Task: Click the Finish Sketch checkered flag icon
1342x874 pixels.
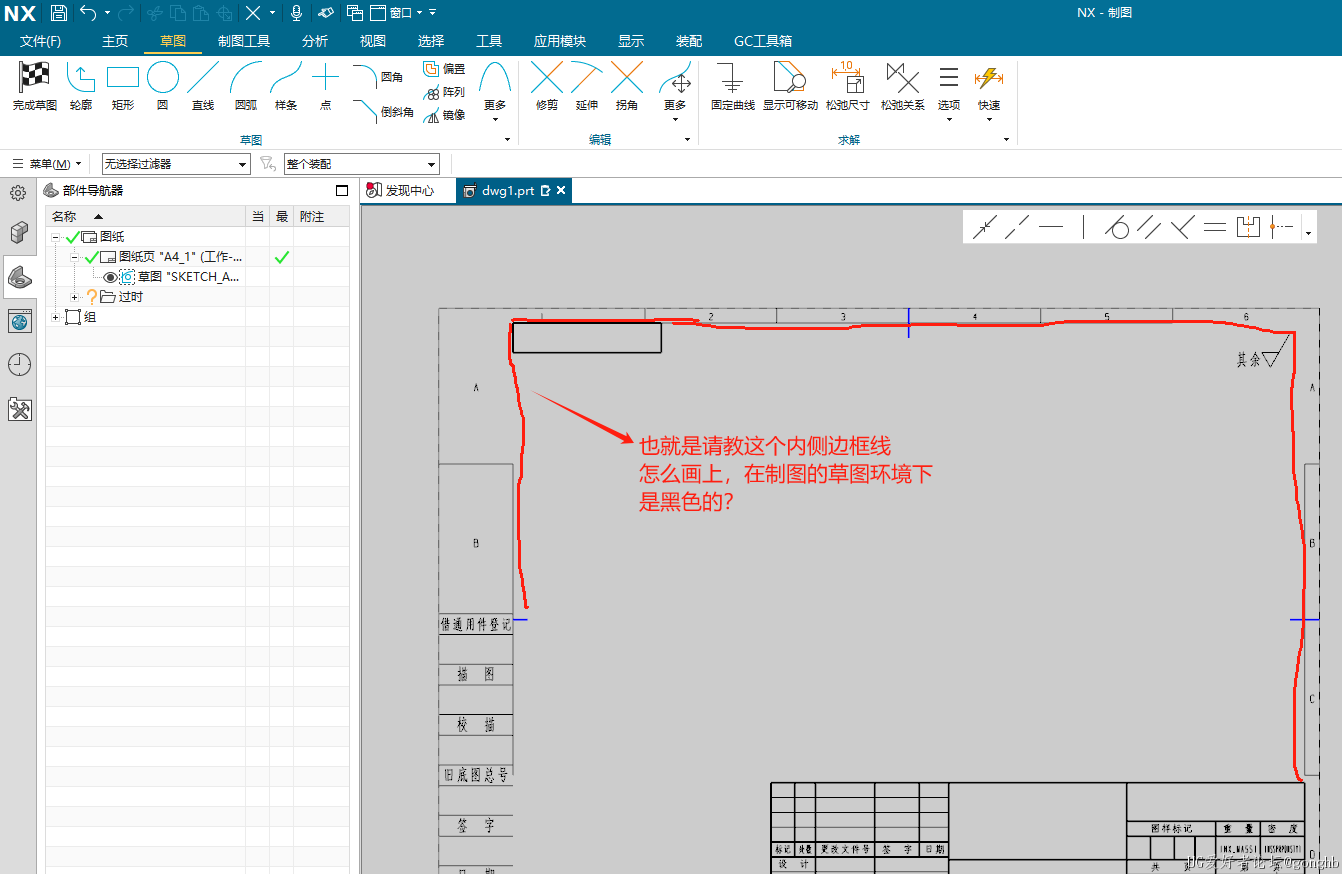Action: point(34,77)
